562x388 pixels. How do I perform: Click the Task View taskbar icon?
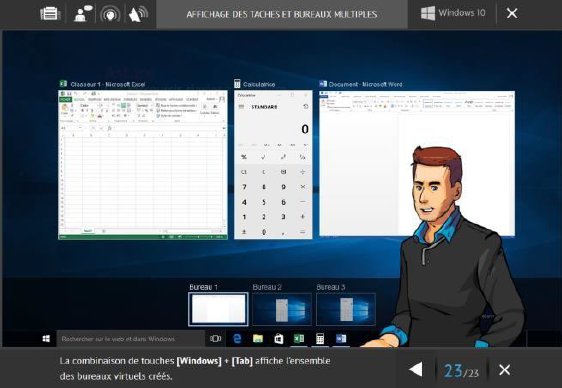pyautogui.click(x=215, y=339)
